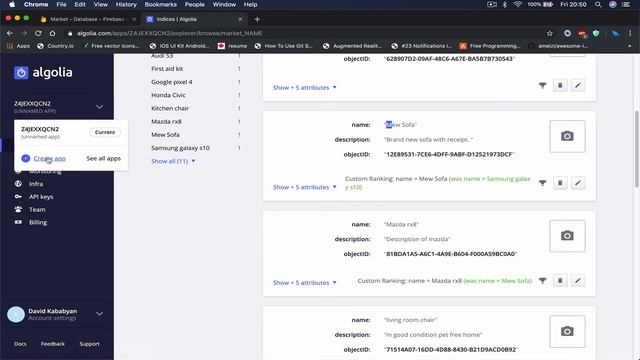The height and width of the screenshot is (360, 640).
Task: Click the Team people icon
Action: pos(18,209)
